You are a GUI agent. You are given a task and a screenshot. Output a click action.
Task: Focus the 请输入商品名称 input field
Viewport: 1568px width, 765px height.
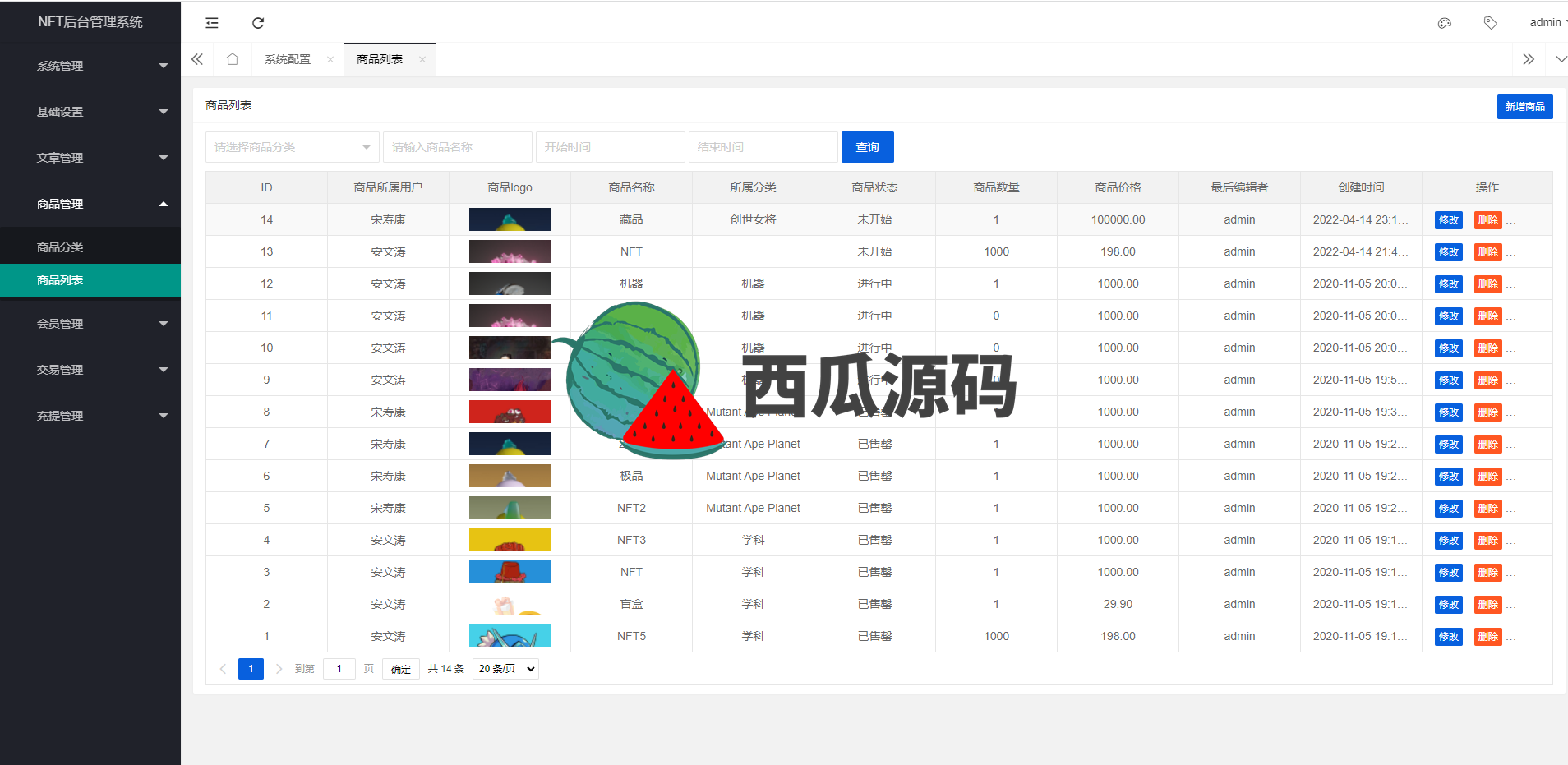coord(458,147)
